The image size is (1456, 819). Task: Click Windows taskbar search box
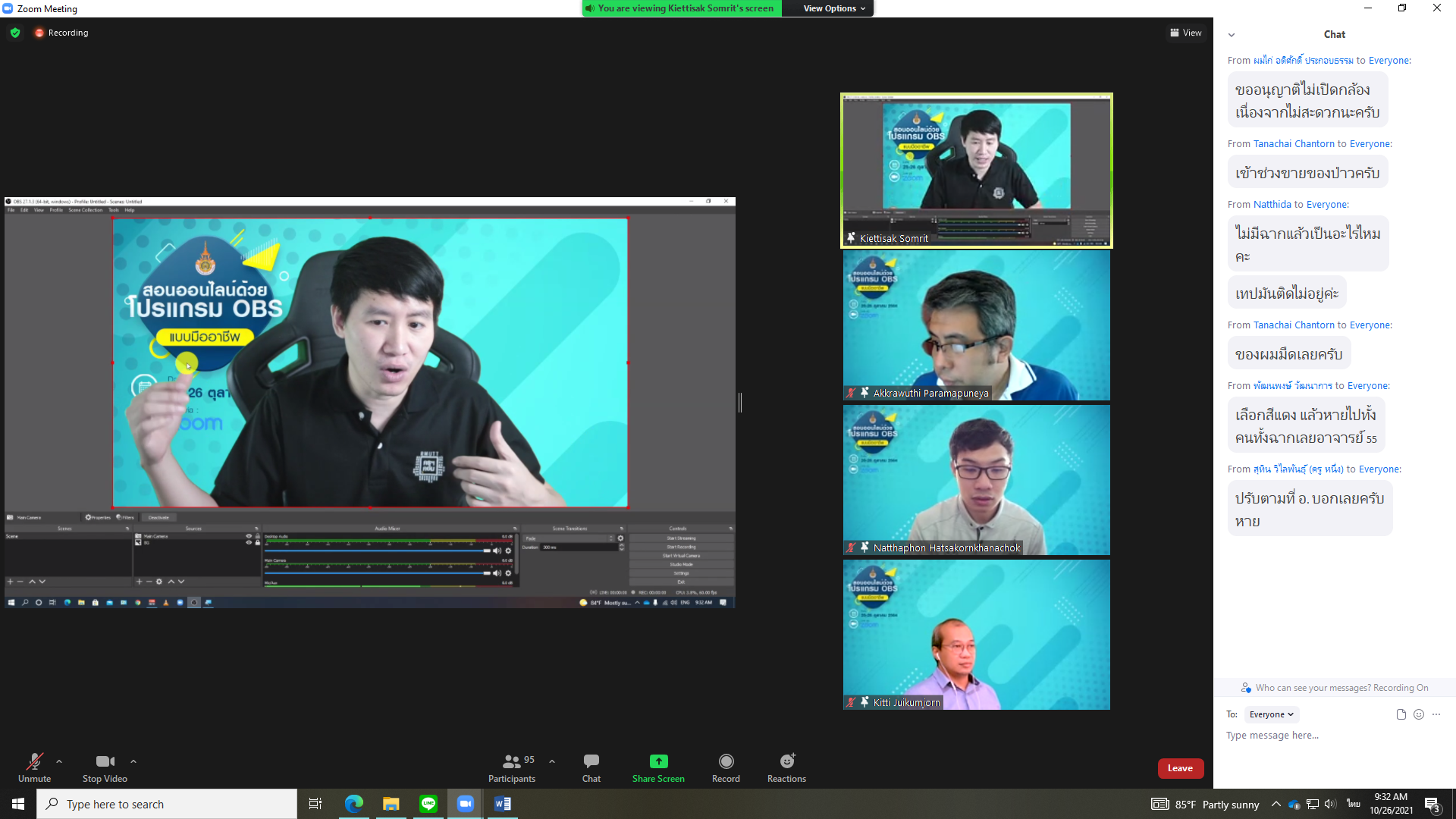(167, 804)
